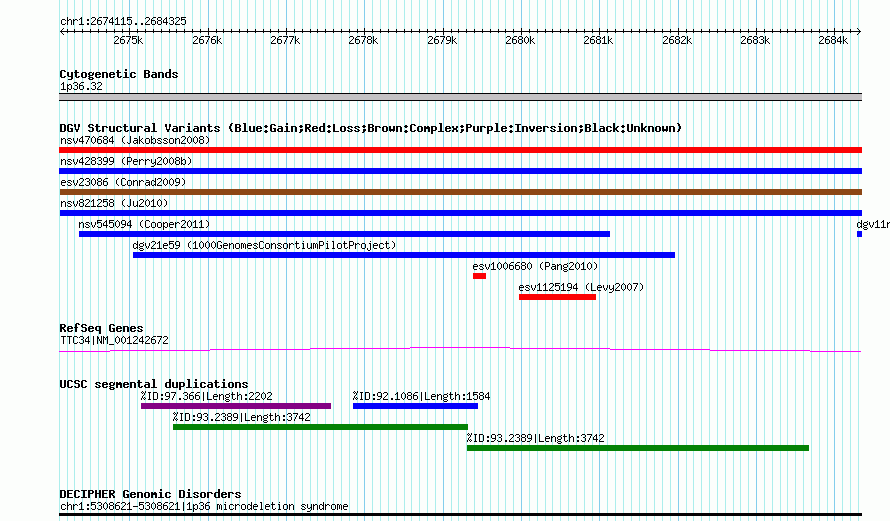Image resolution: width=890 pixels, height=521 pixels.
Task: Click the UCSC segmental duplications track title
Action: coord(154,384)
